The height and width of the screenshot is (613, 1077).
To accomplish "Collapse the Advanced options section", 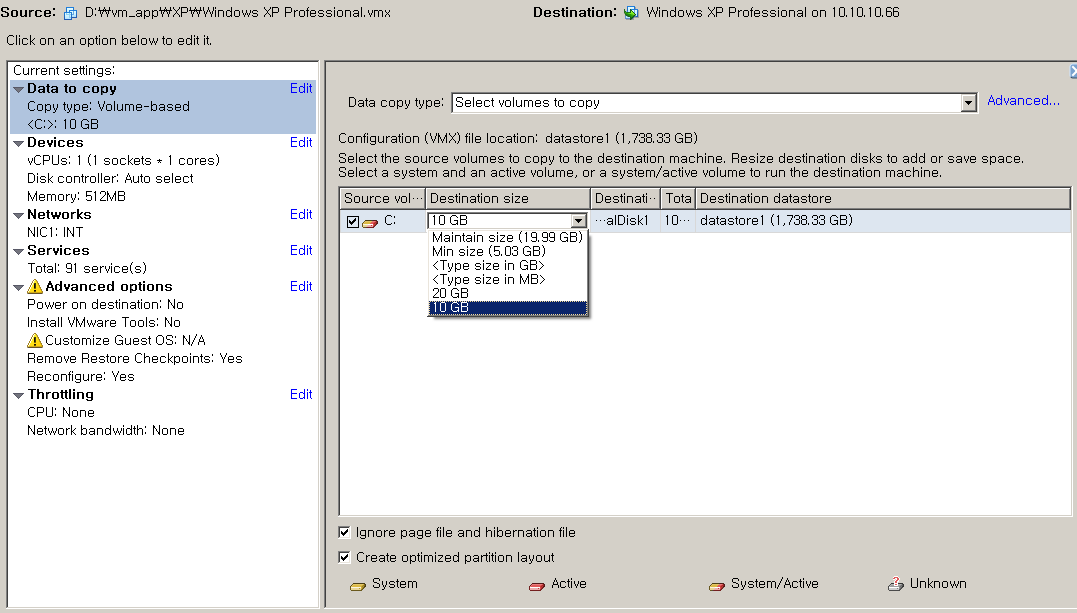I will (x=19, y=287).
